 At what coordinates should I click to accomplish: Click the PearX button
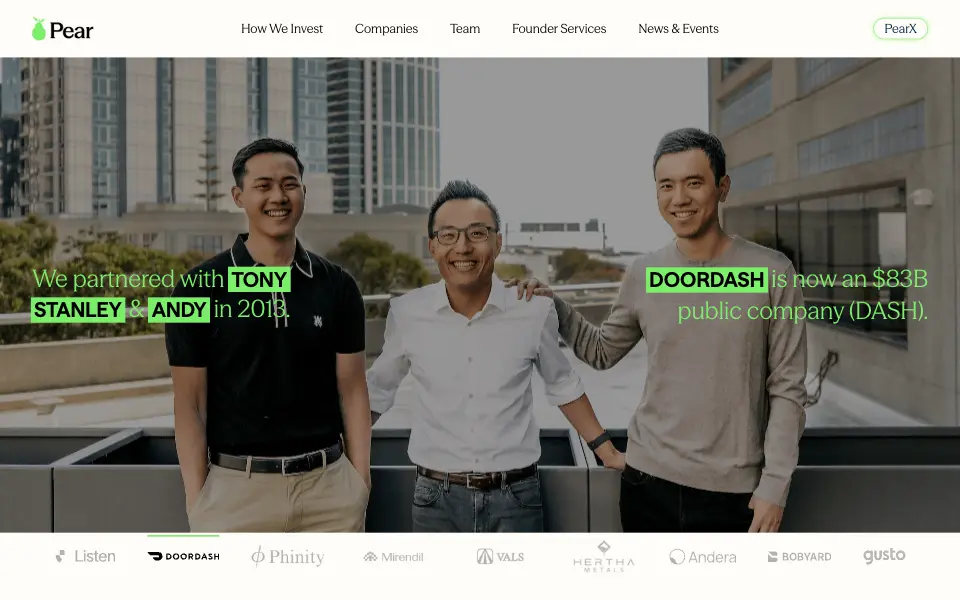point(900,29)
